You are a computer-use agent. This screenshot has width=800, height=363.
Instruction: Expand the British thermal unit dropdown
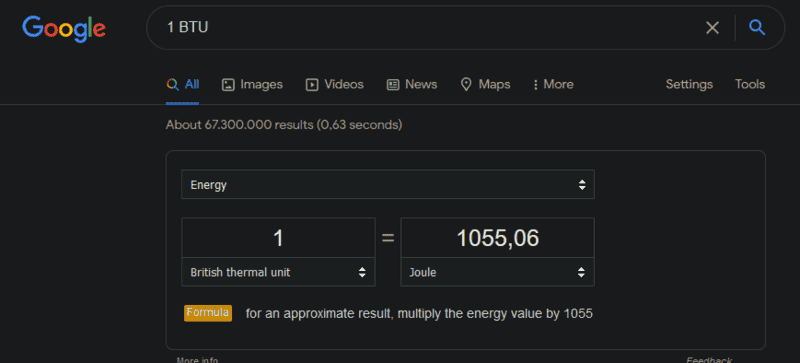(x=278, y=272)
